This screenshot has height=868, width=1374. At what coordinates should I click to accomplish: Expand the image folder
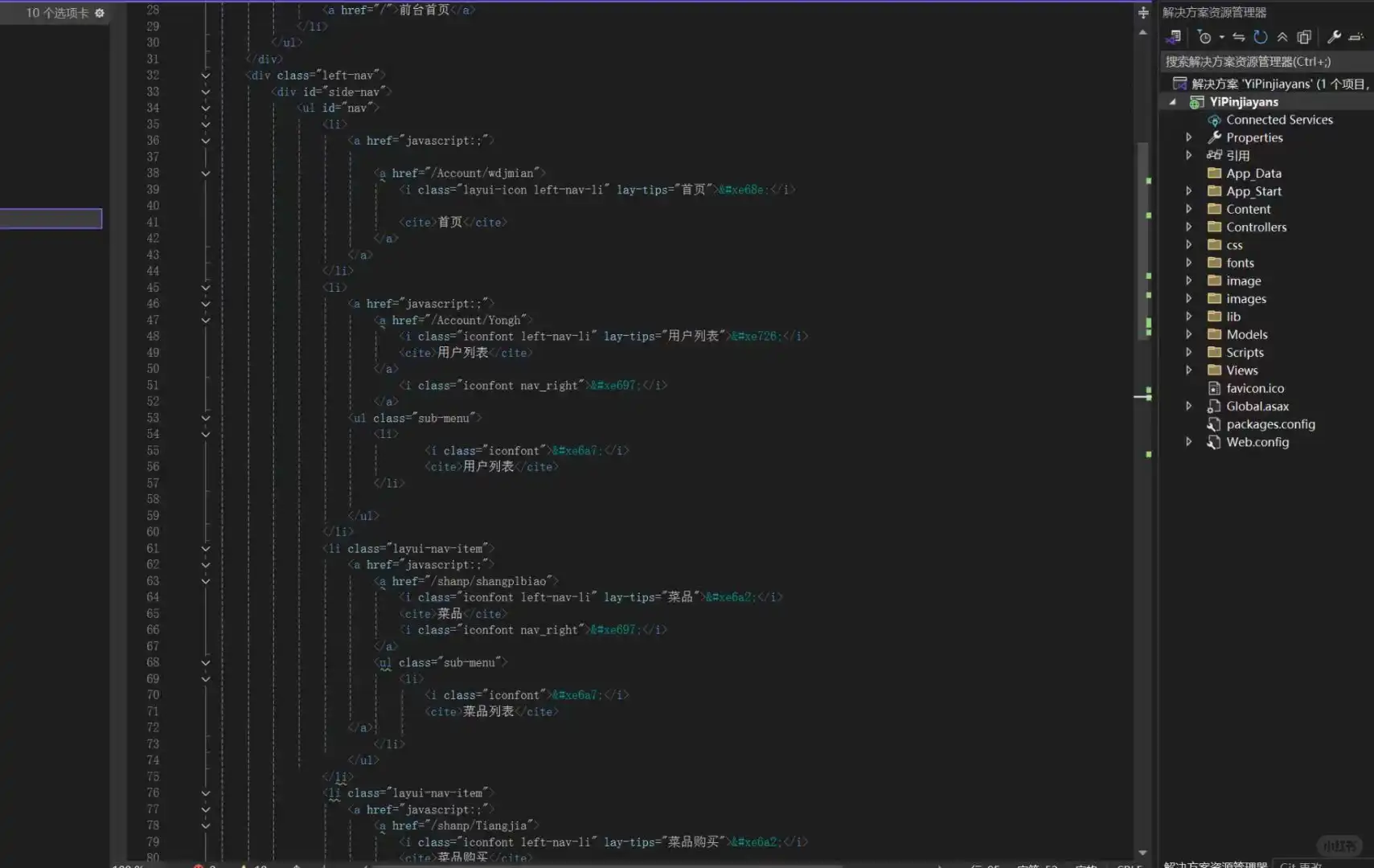(1189, 280)
